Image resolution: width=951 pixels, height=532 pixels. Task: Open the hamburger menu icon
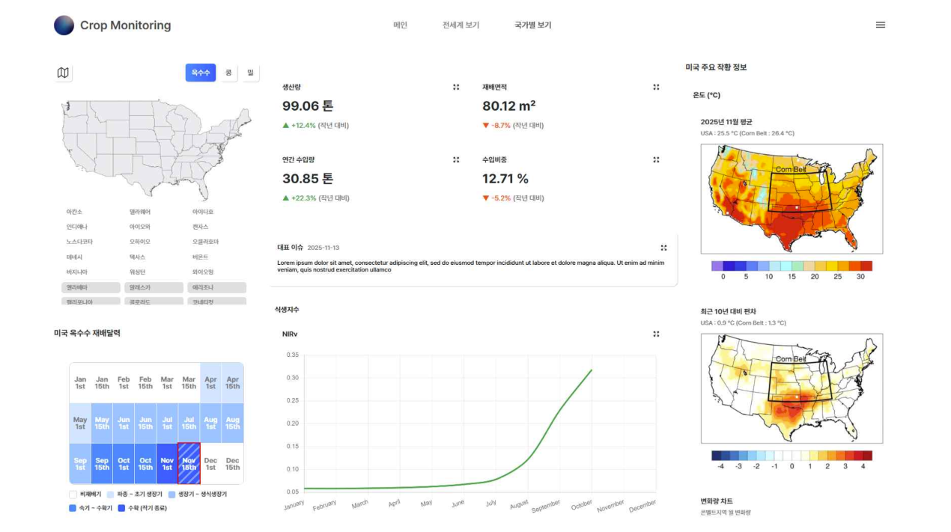click(x=880, y=25)
